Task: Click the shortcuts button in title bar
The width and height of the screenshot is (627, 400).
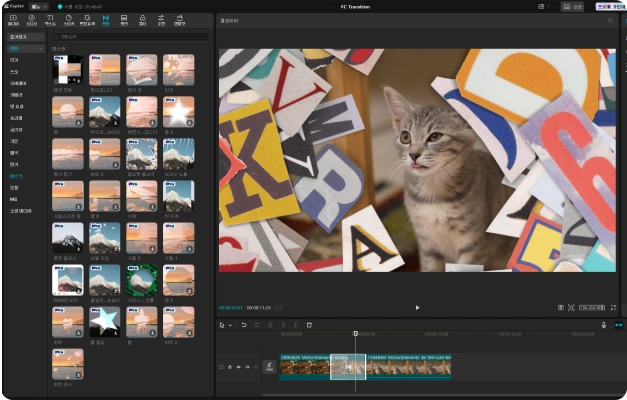Action: [x=572, y=6]
